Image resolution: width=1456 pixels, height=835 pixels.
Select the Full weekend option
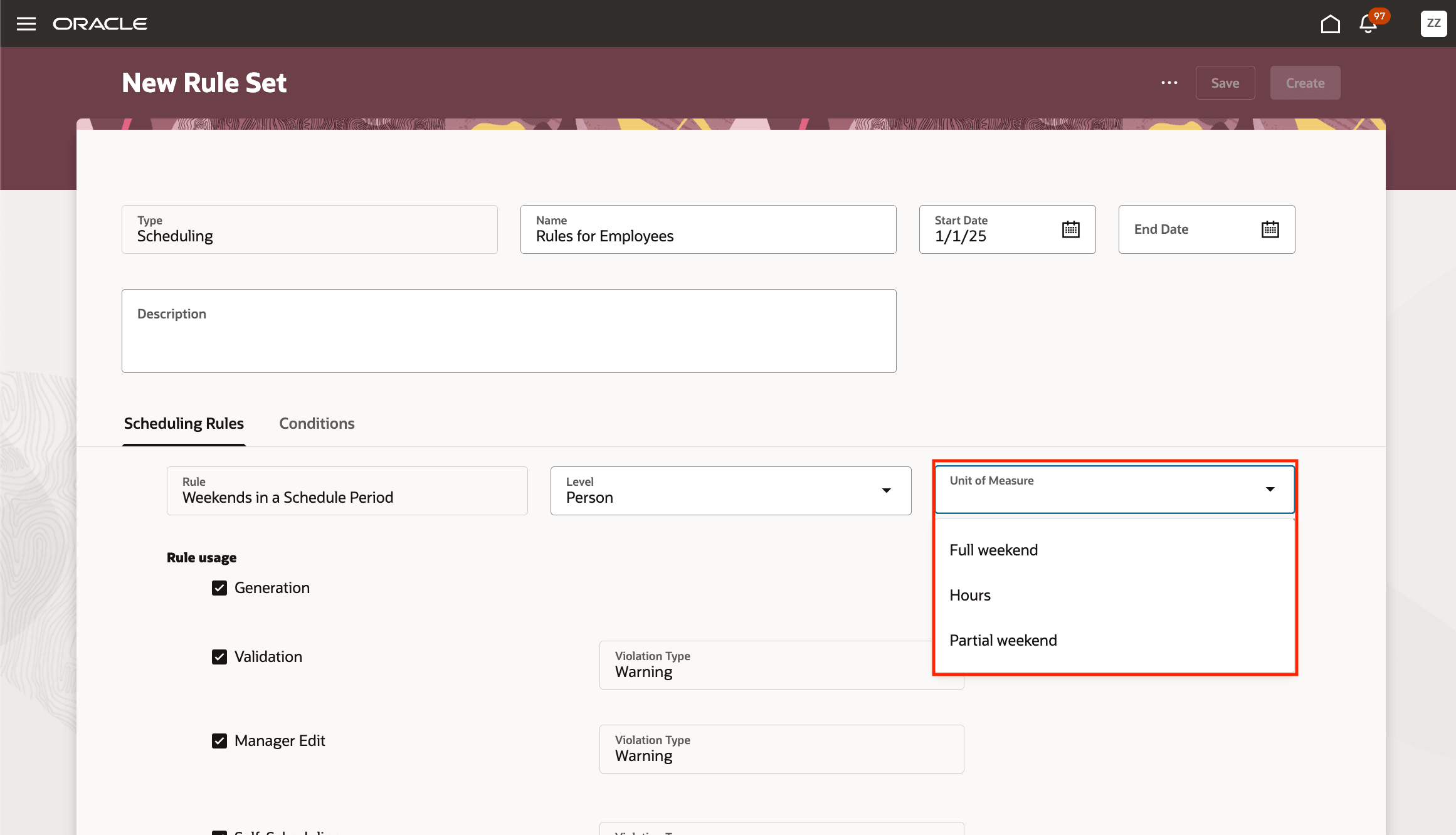[993, 550]
